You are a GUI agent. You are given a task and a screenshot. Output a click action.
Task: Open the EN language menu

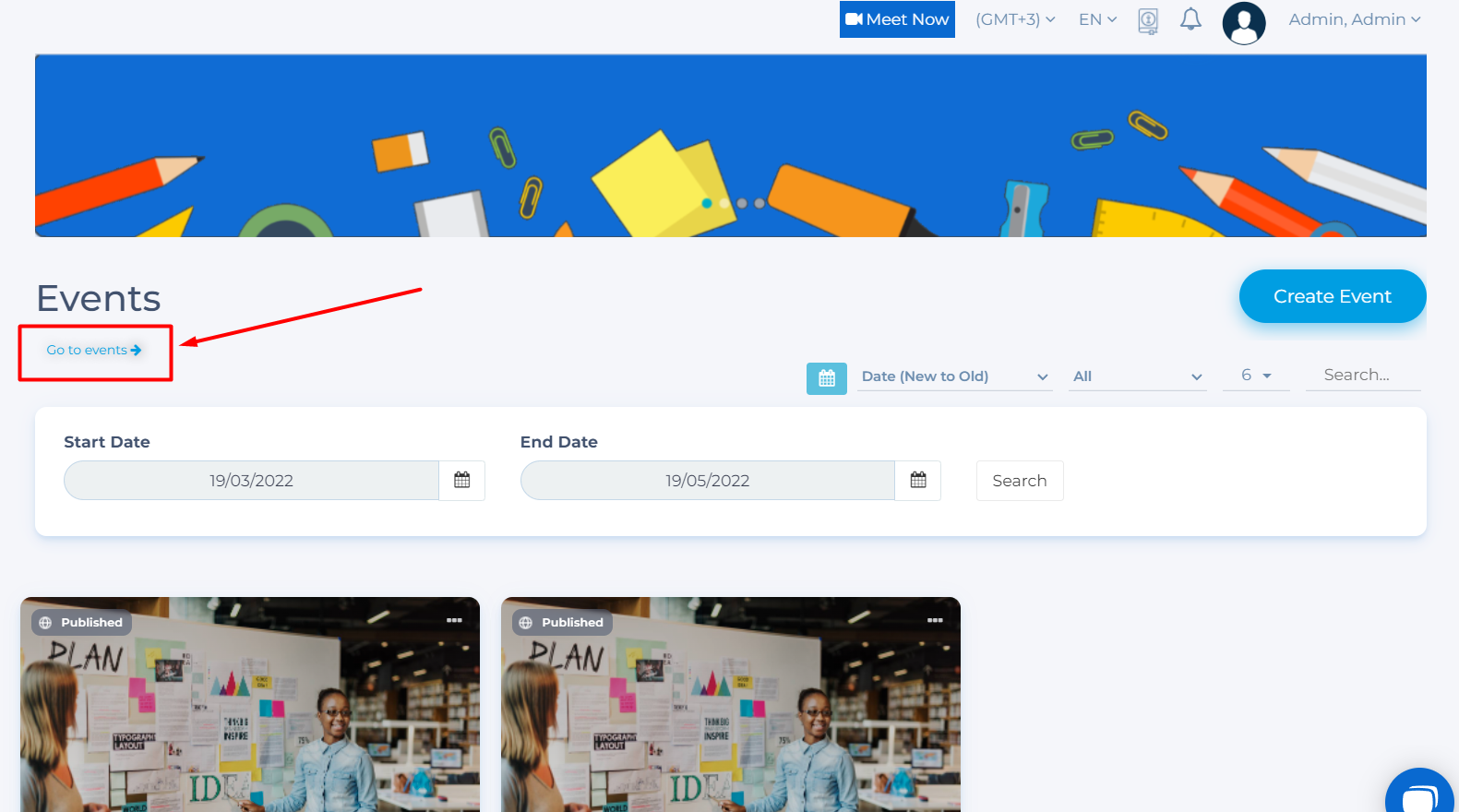point(1097,19)
